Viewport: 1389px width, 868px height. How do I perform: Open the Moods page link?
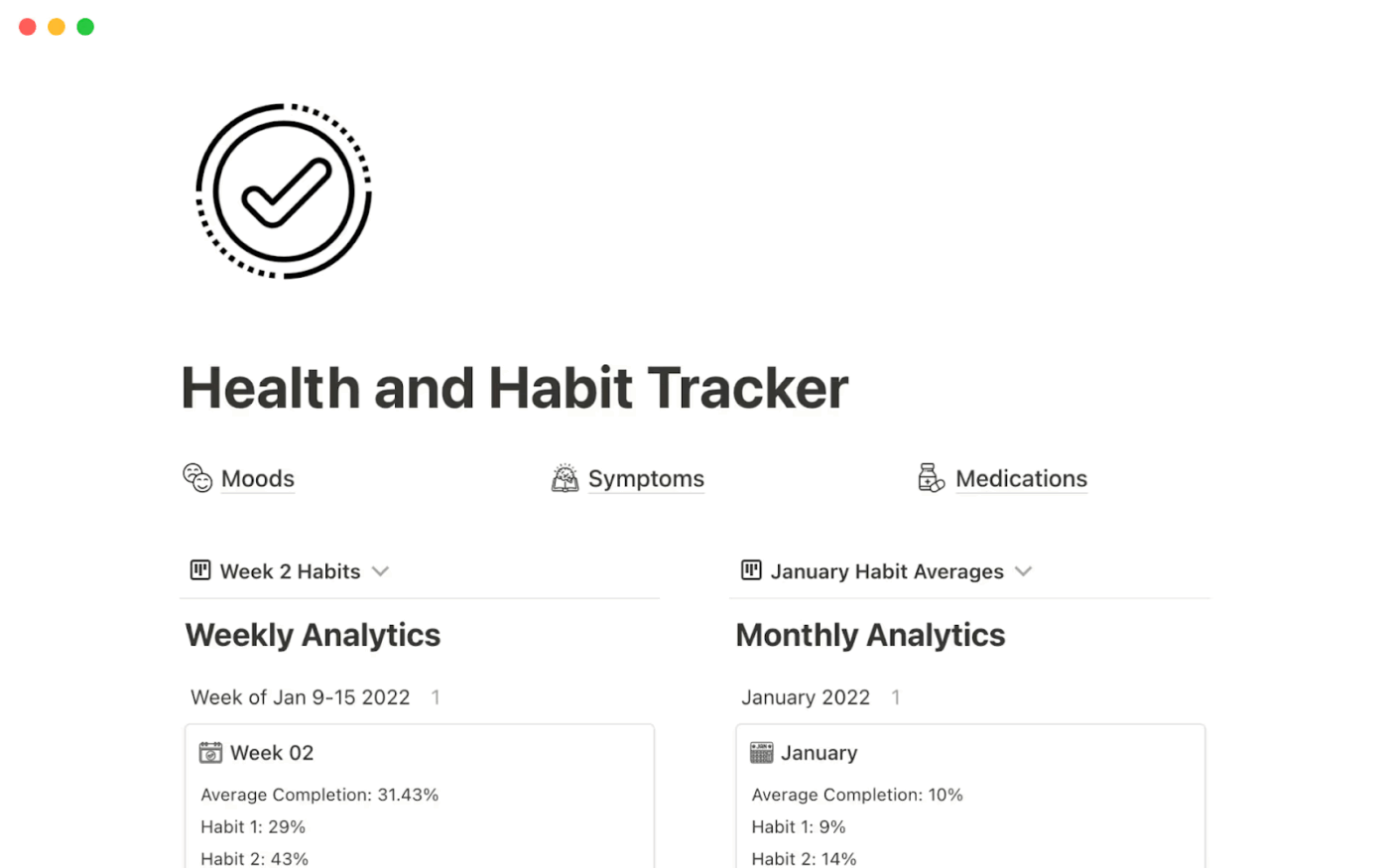point(257,478)
